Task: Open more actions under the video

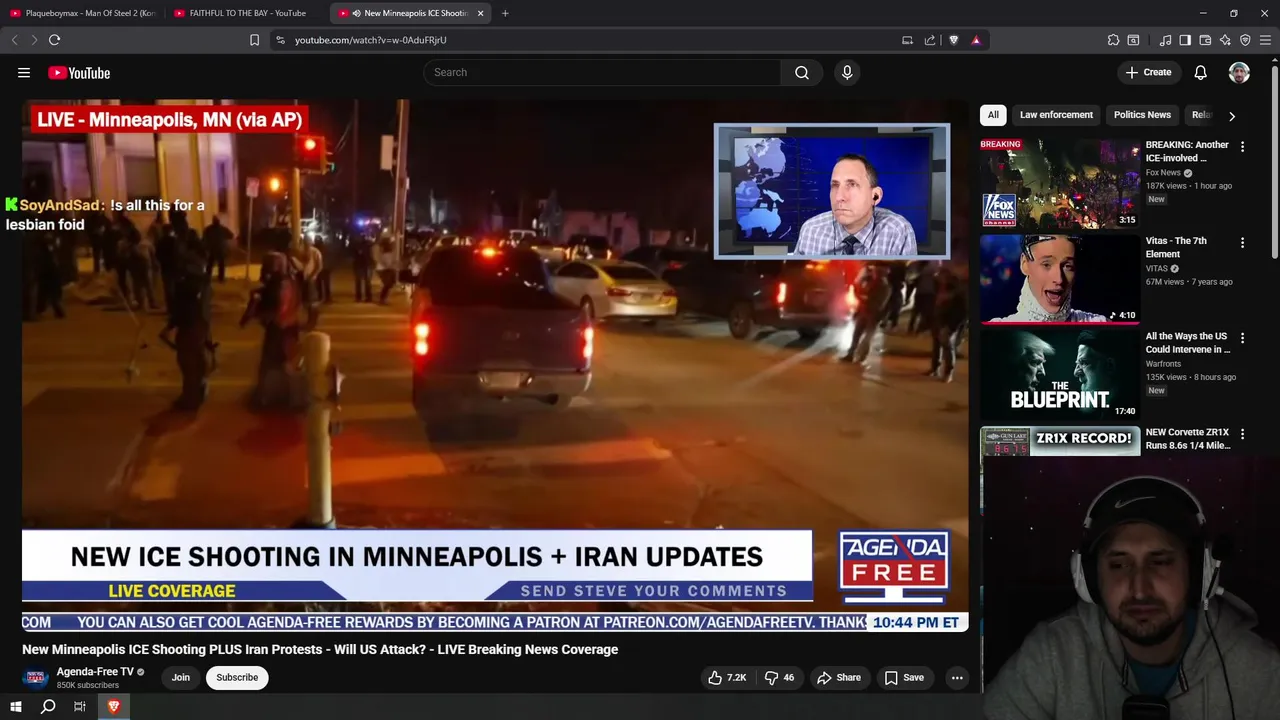Action: click(x=957, y=677)
